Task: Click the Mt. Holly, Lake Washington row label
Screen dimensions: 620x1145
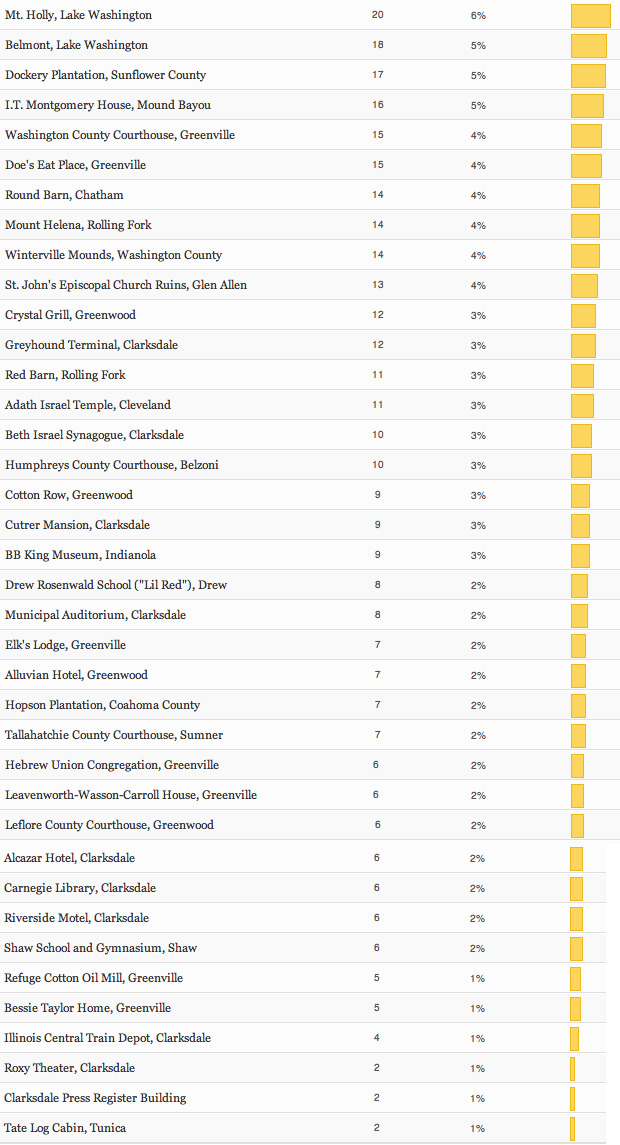Action: 78,16
